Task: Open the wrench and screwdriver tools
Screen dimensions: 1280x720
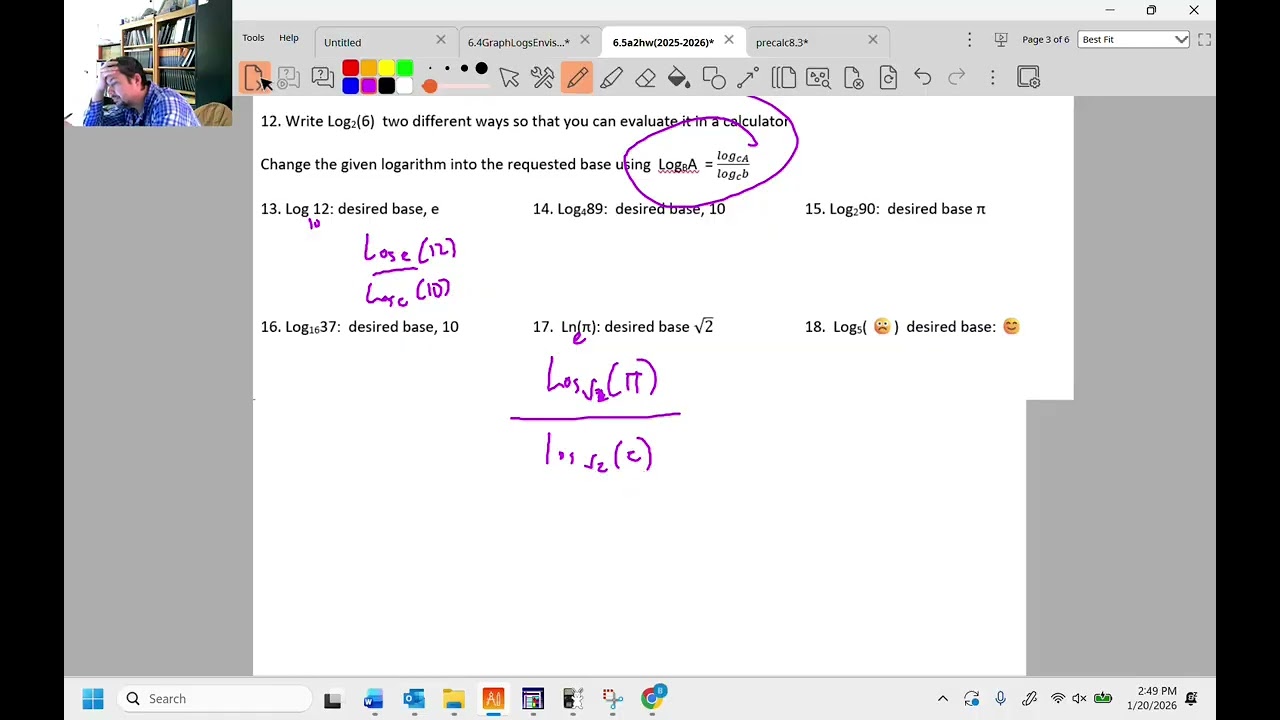Action: click(x=542, y=77)
